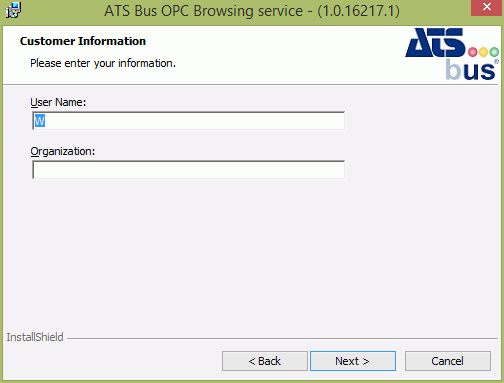Click the 'Customer Information' heading
The height and width of the screenshot is (383, 504).
coord(83,41)
